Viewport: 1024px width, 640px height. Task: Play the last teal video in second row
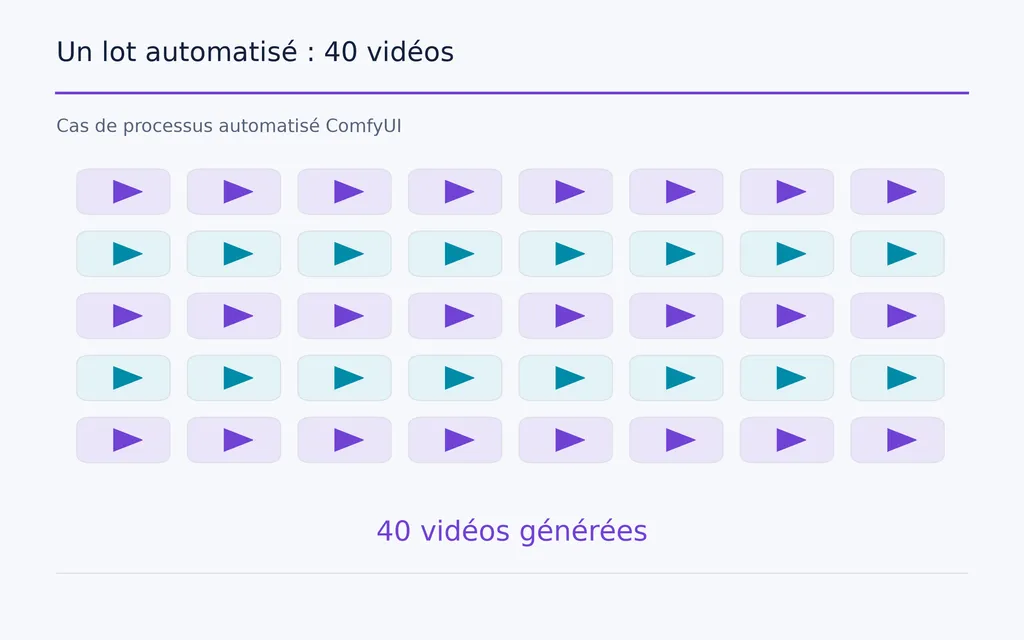(897, 254)
